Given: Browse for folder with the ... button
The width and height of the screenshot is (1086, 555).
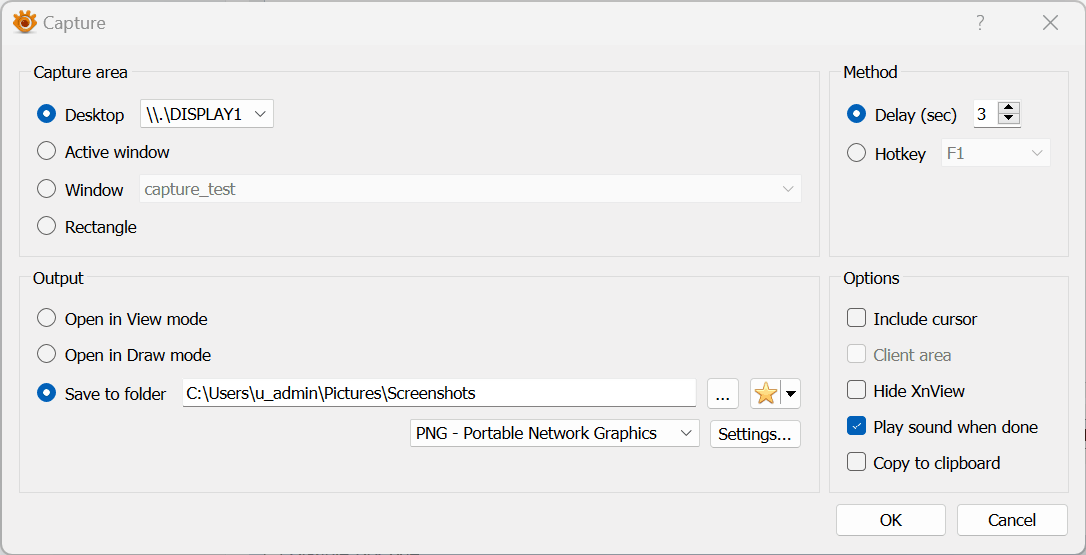Looking at the screenshot, I should click(723, 394).
